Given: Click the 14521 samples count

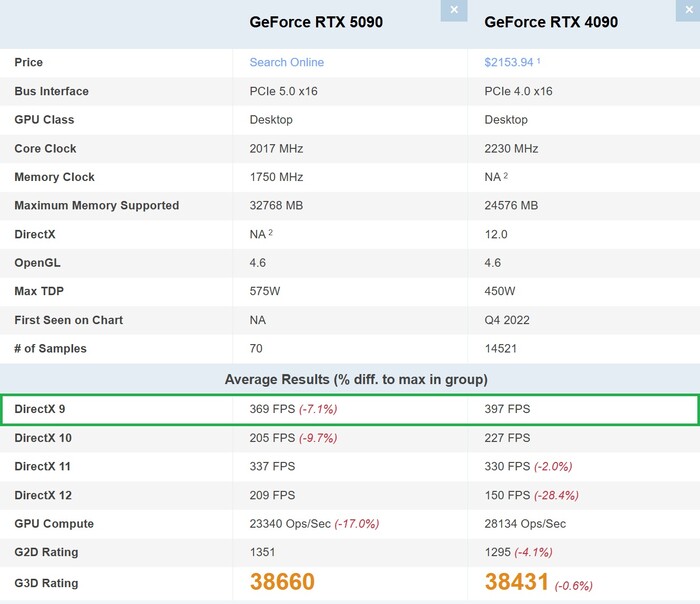Looking at the screenshot, I should click(503, 349).
